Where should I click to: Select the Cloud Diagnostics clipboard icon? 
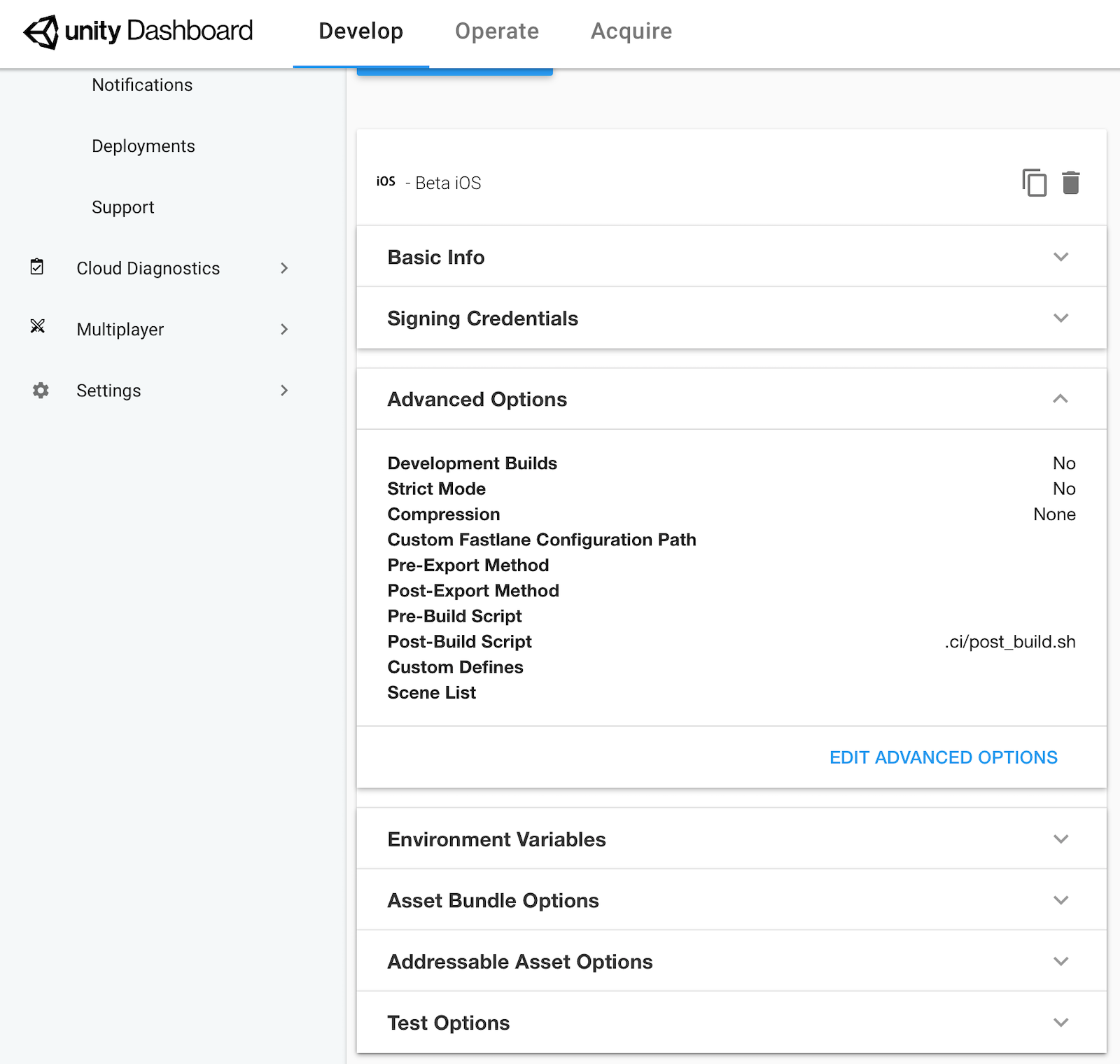click(38, 267)
